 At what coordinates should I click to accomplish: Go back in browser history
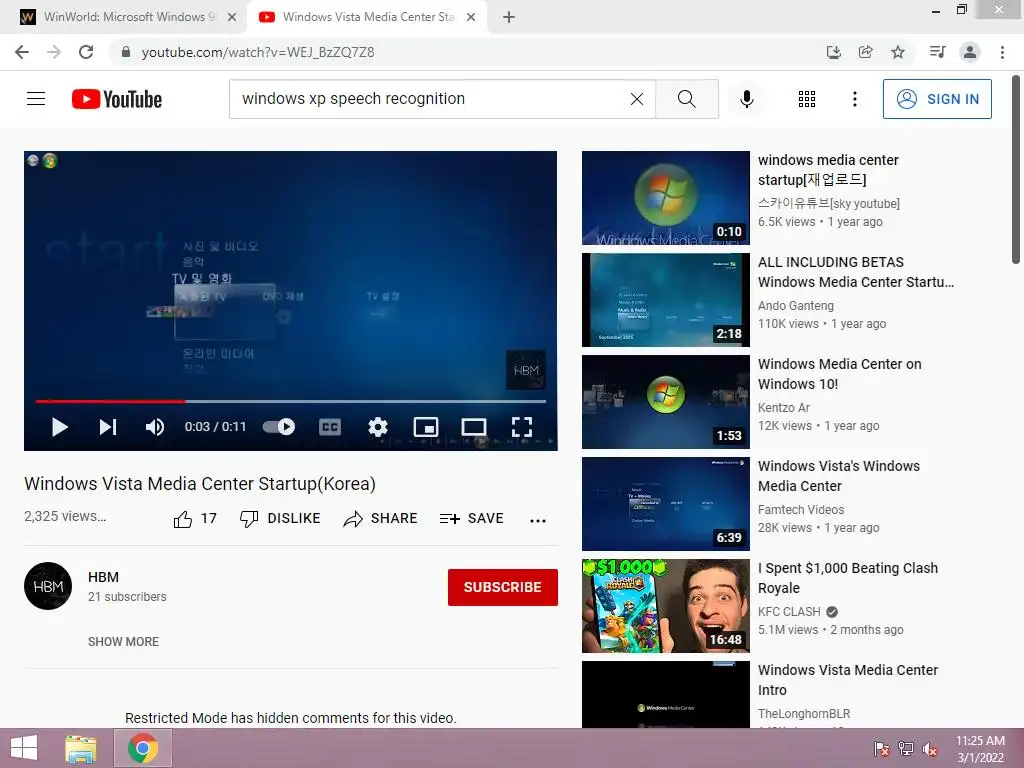pyautogui.click(x=22, y=52)
